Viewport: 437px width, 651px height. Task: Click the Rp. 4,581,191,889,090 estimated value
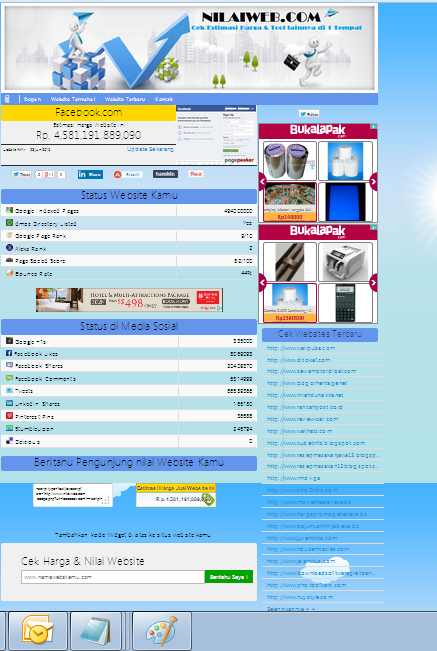[x=88, y=135]
